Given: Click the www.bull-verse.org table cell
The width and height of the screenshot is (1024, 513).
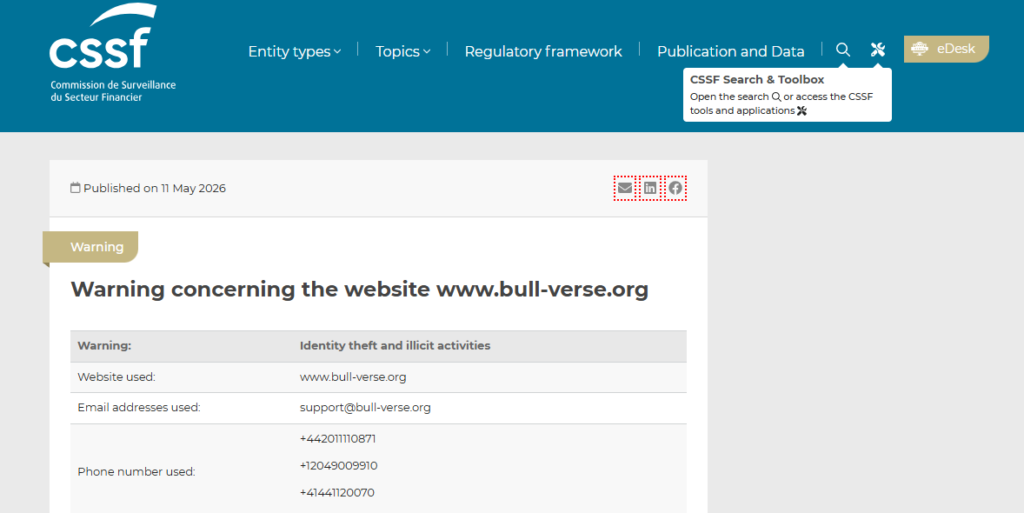Looking at the screenshot, I should point(353,377).
